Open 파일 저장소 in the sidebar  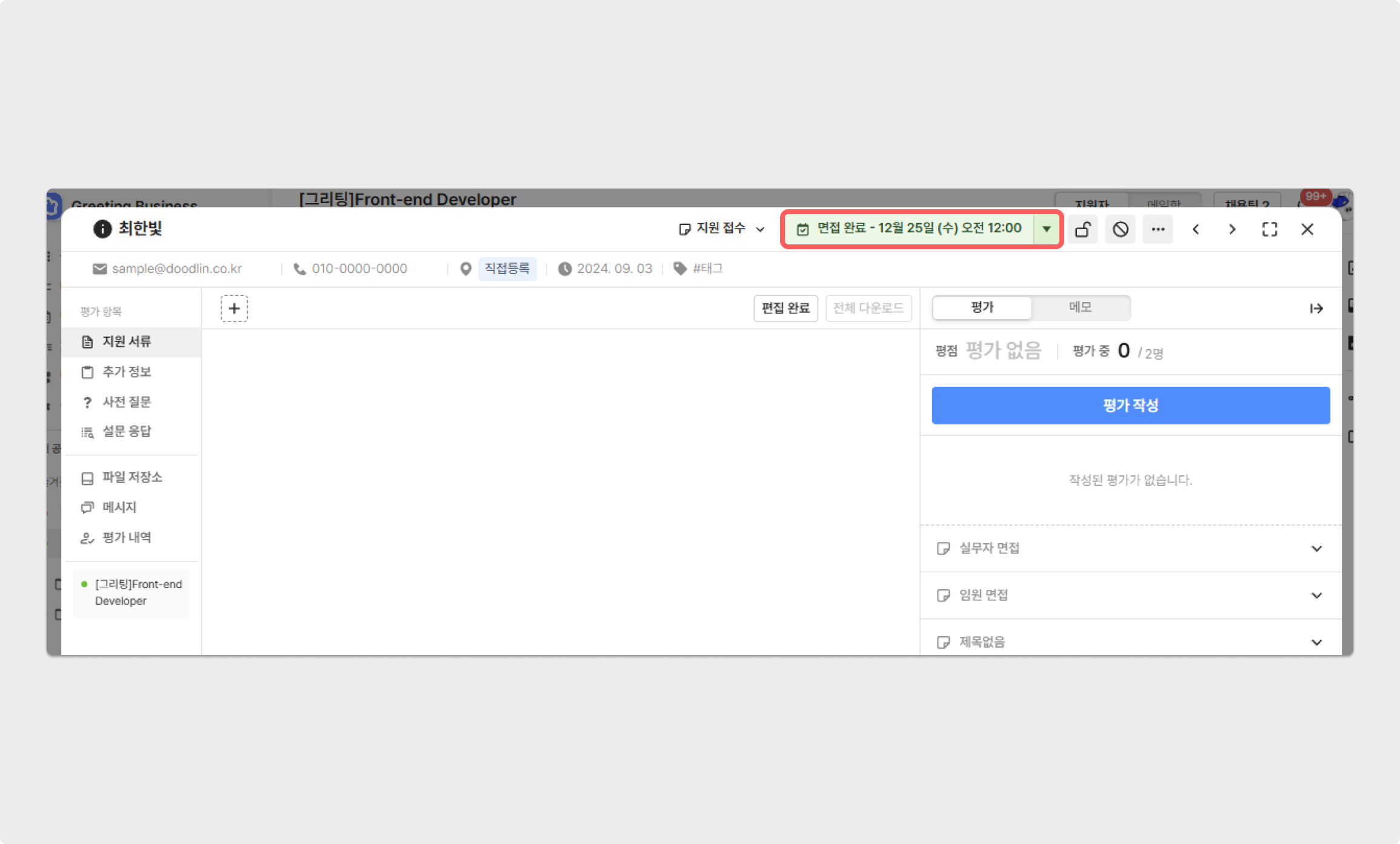click(x=132, y=477)
